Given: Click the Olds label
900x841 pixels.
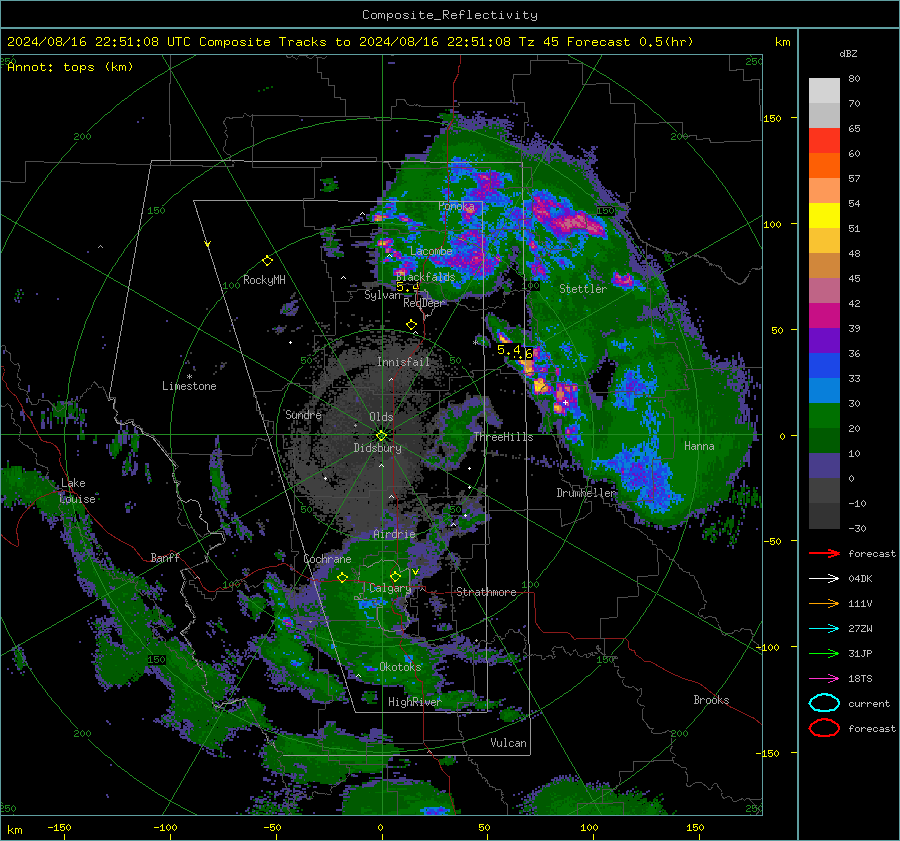Looking at the screenshot, I should 381,417.
